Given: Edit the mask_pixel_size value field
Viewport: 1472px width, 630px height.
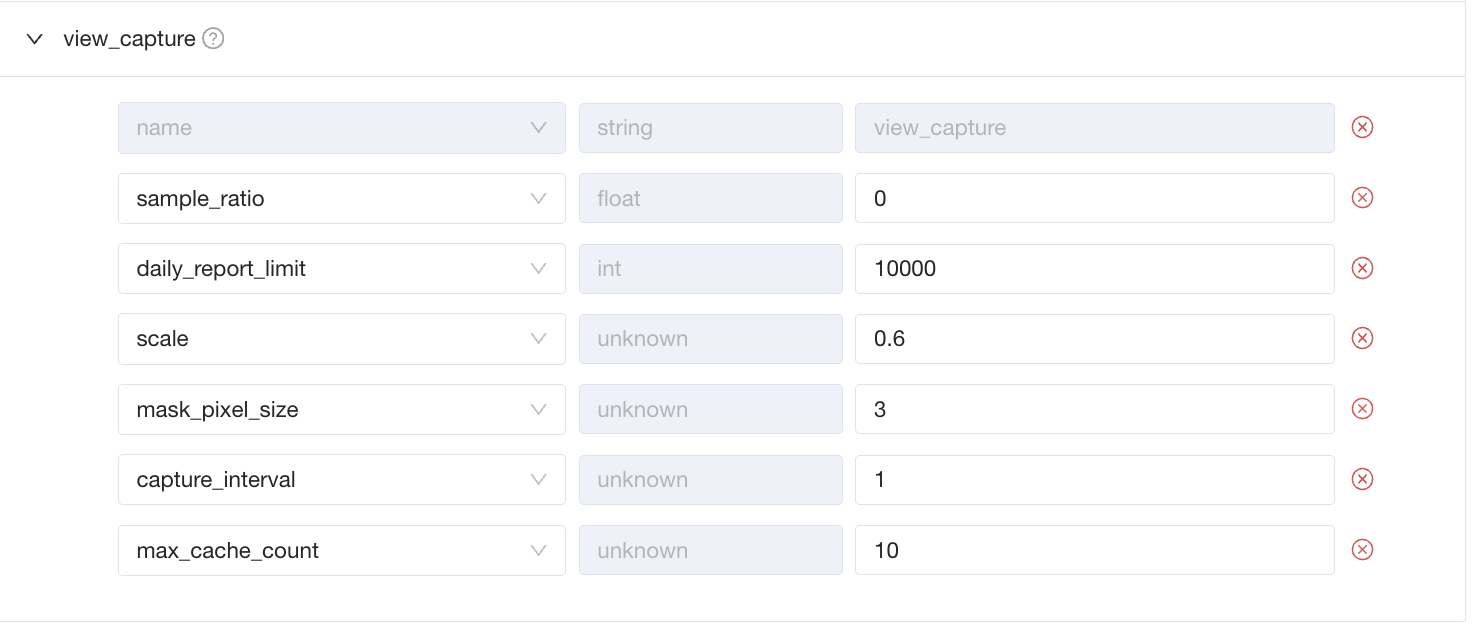Looking at the screenshot, I should coord(1095,409).
